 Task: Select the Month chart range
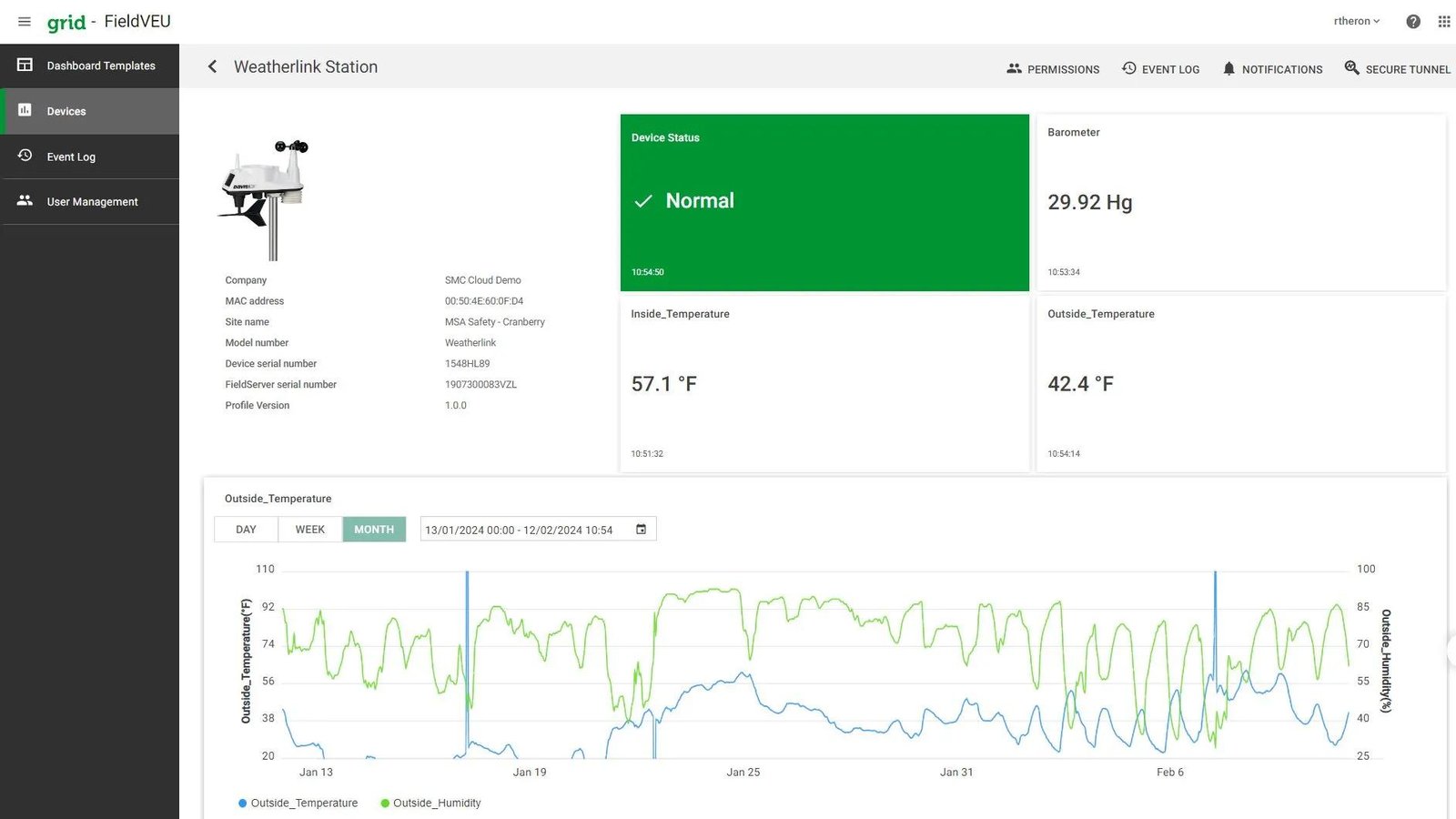(374, 530)
